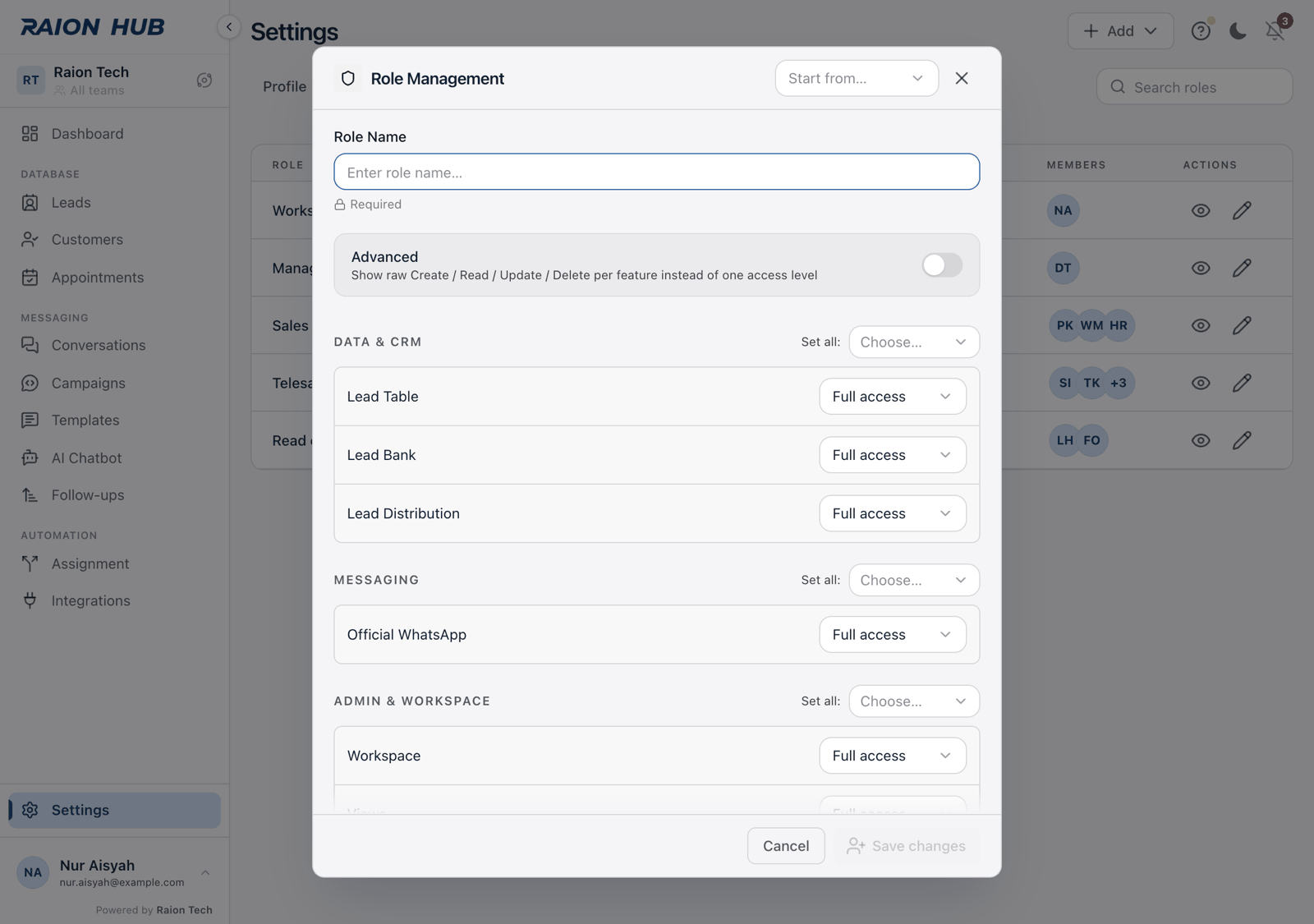Open Lead Bank access dropdown

[x=893, y=455]
